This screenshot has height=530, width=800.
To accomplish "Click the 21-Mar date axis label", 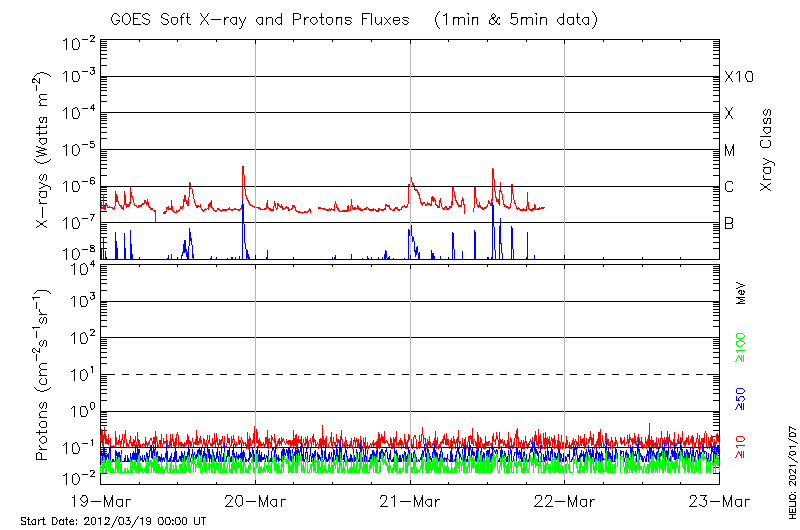I will 410,501.
